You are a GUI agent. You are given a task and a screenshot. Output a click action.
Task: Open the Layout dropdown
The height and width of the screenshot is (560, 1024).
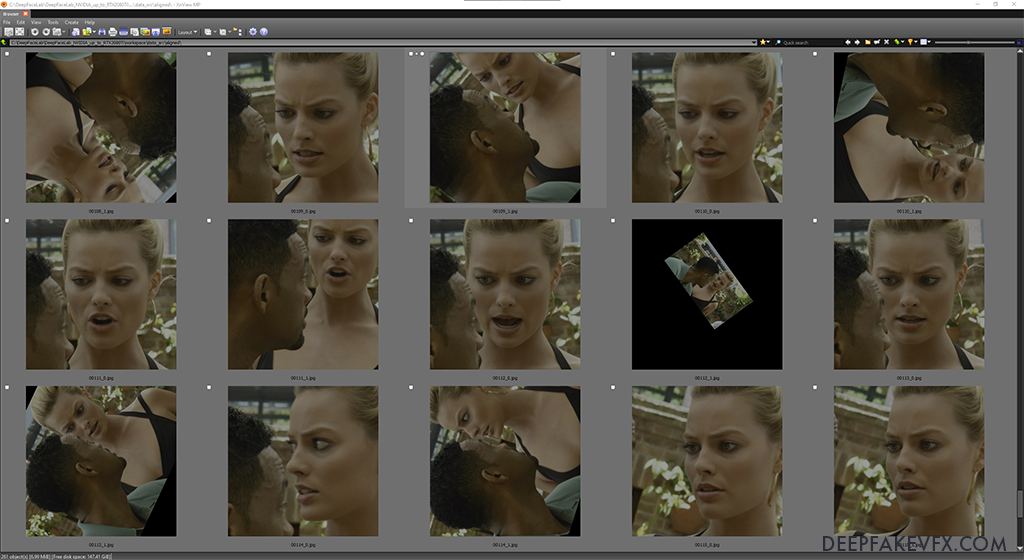click(187, 31)
